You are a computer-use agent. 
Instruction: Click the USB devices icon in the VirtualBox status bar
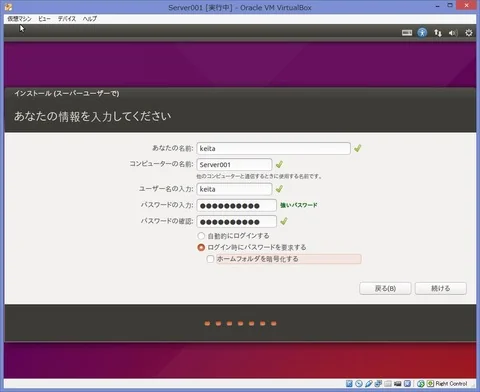pyautogui.click(x=368, y=384)
